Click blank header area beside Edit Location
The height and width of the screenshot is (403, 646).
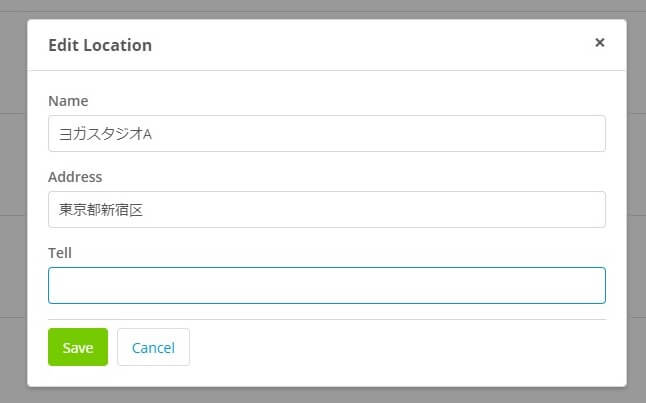[371, 45]
